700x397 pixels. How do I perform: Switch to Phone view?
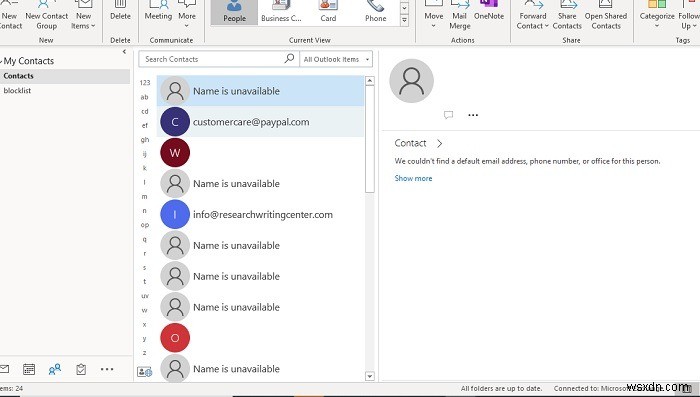point(375,12)
